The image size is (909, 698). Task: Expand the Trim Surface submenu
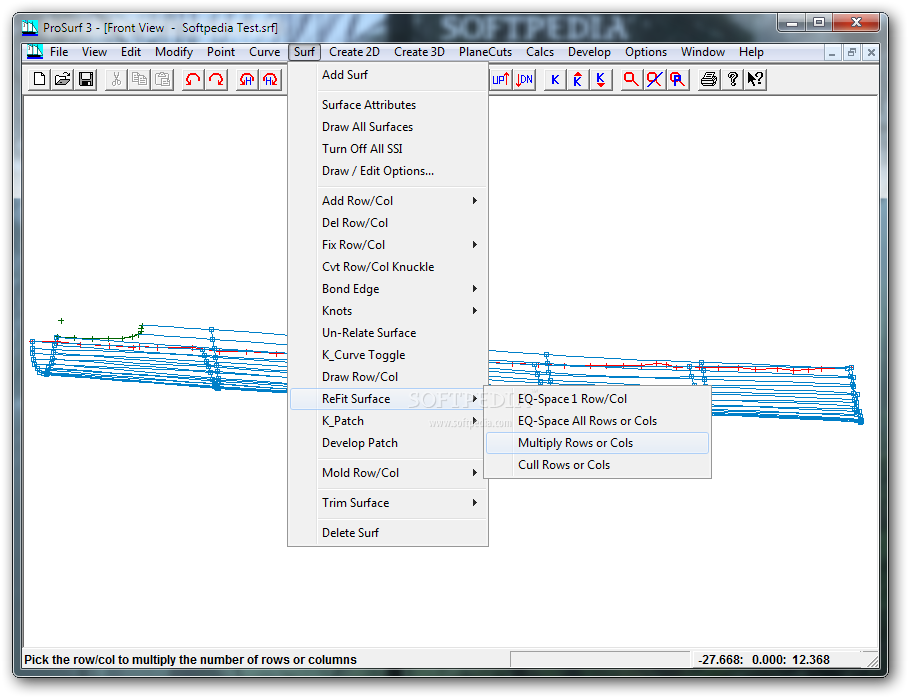(x=388, y=503)
